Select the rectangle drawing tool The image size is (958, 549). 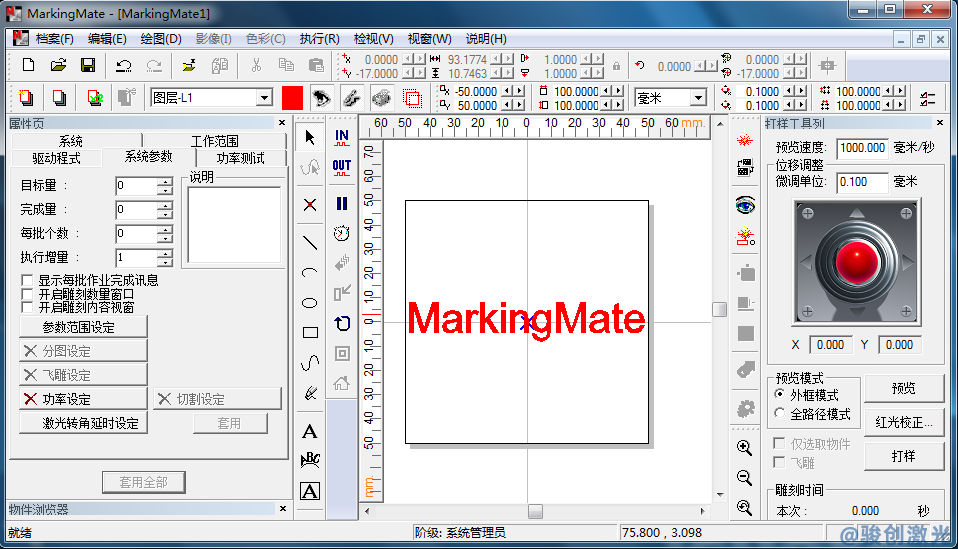(x=310, y=333)
